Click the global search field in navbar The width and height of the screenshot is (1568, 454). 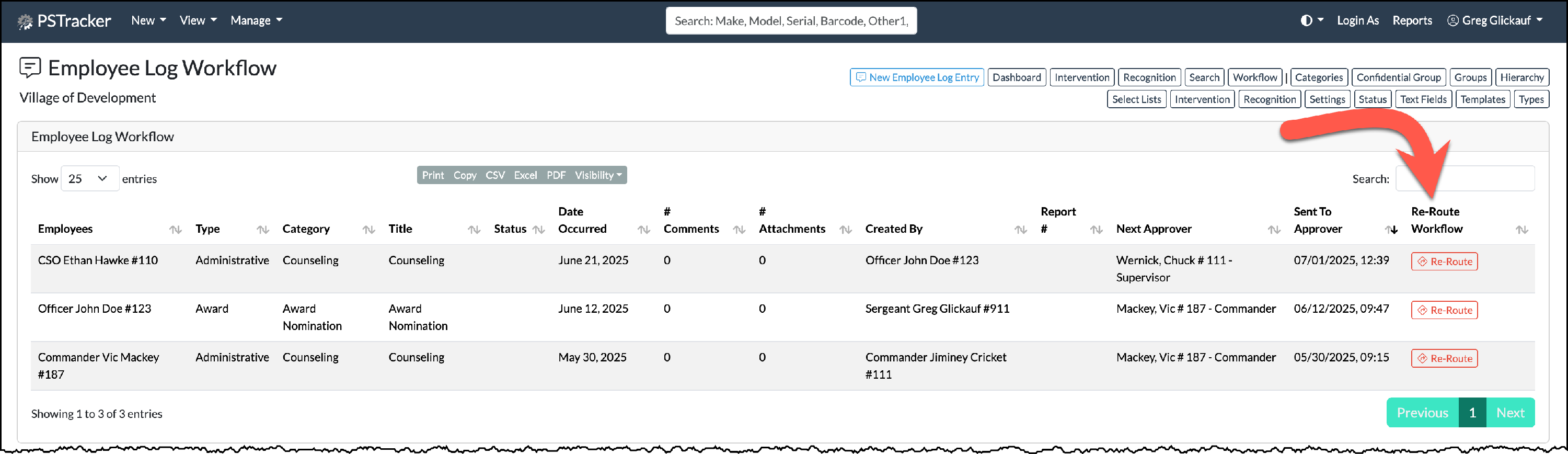click(x=791, y=21)
